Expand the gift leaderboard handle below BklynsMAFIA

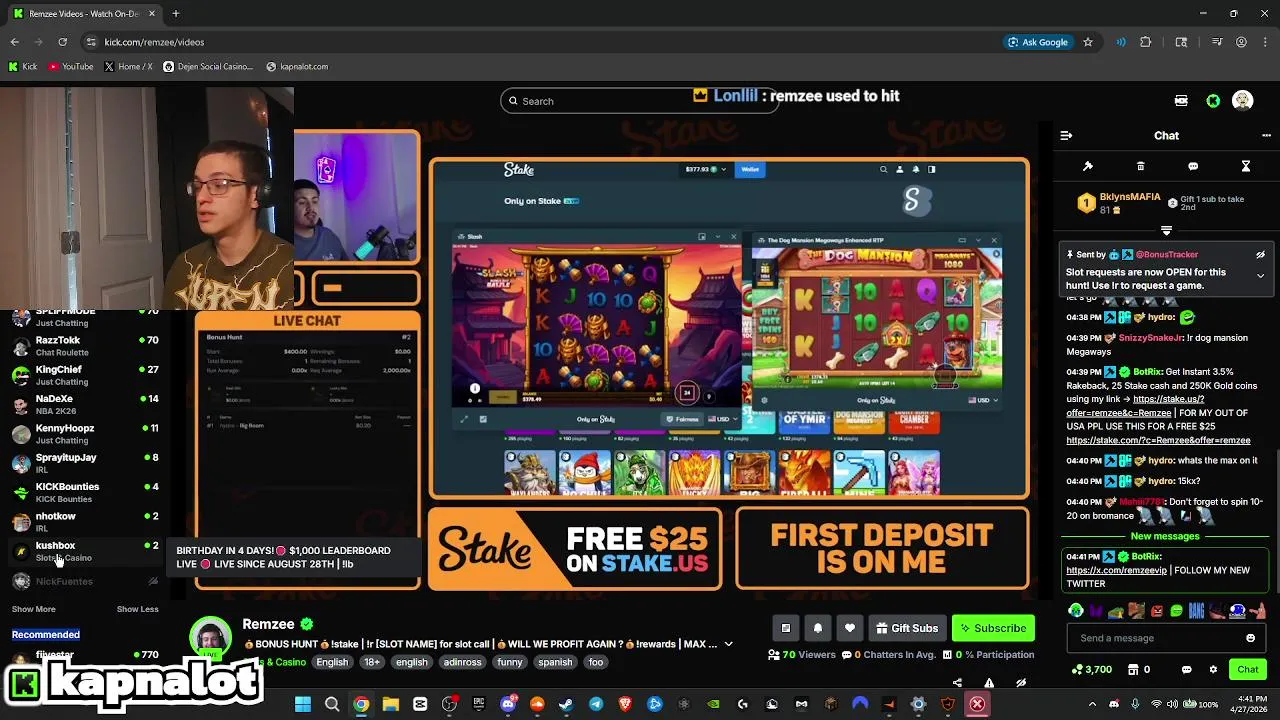[x=1166, y=231]
